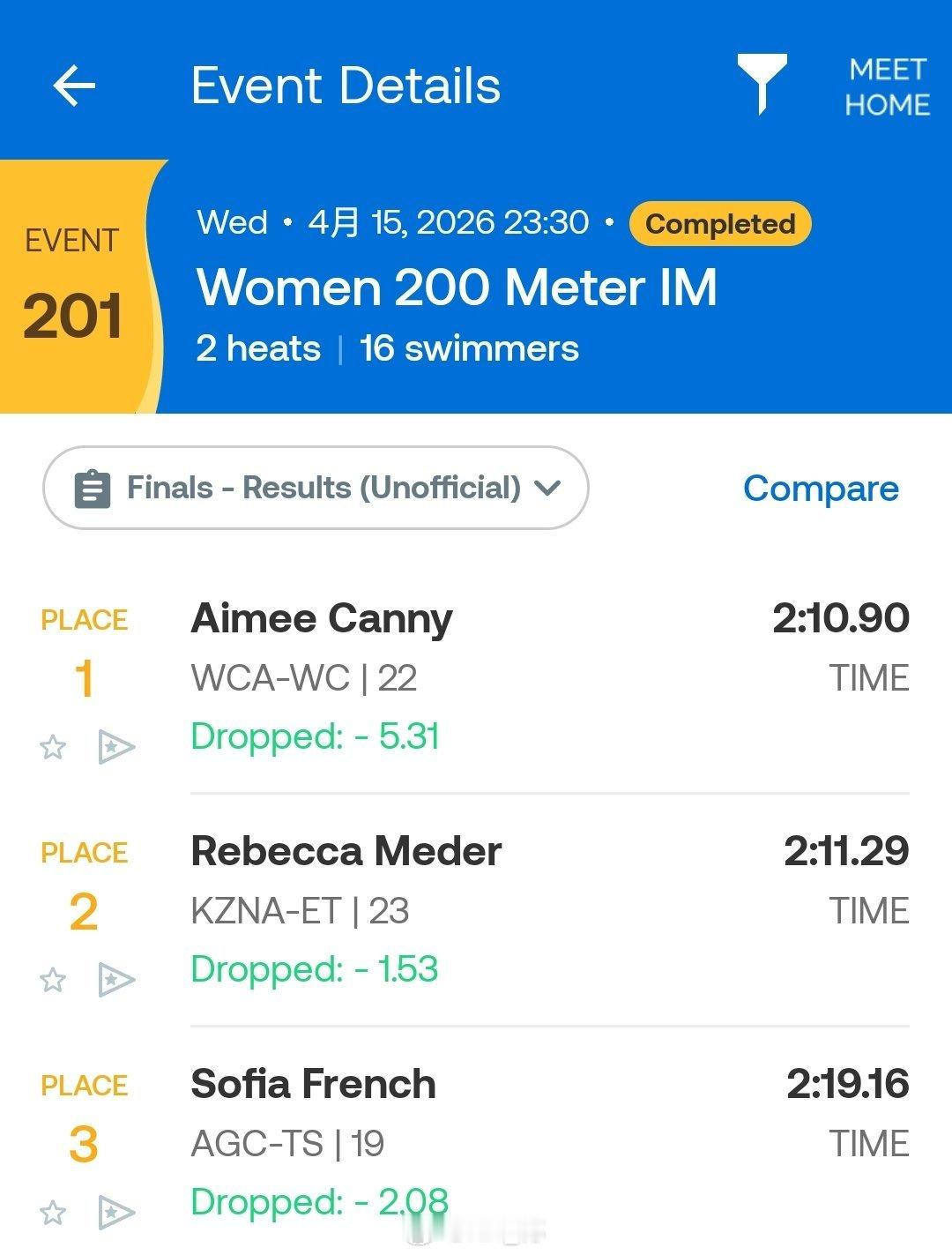Favorite Sofia French with star icon
The width and height of the screenshot is (952, 1255).
coord(53,1213)
